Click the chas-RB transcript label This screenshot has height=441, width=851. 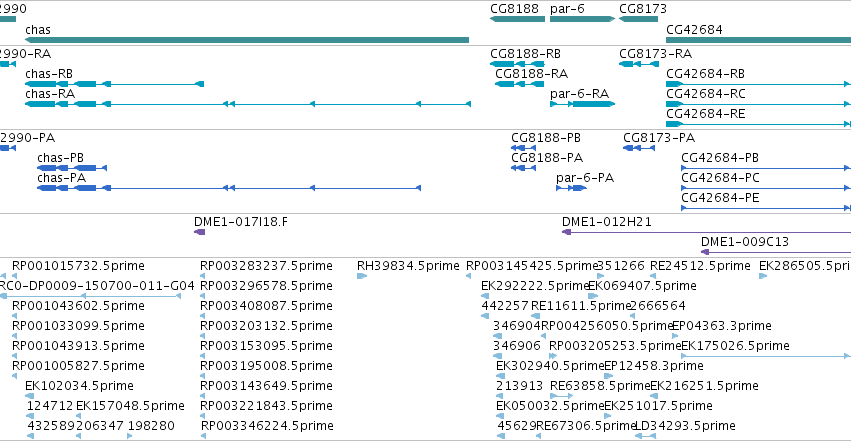pyautogui.click(x=49, y=74)
